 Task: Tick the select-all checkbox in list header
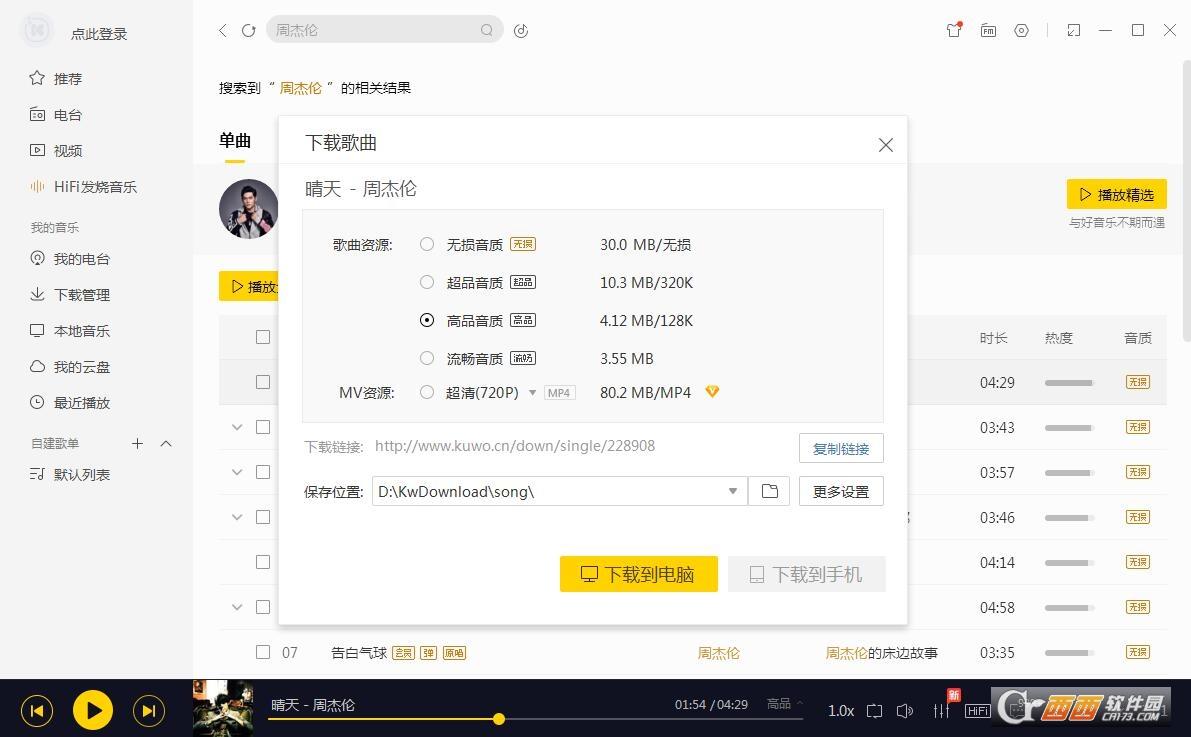[263, 337]
